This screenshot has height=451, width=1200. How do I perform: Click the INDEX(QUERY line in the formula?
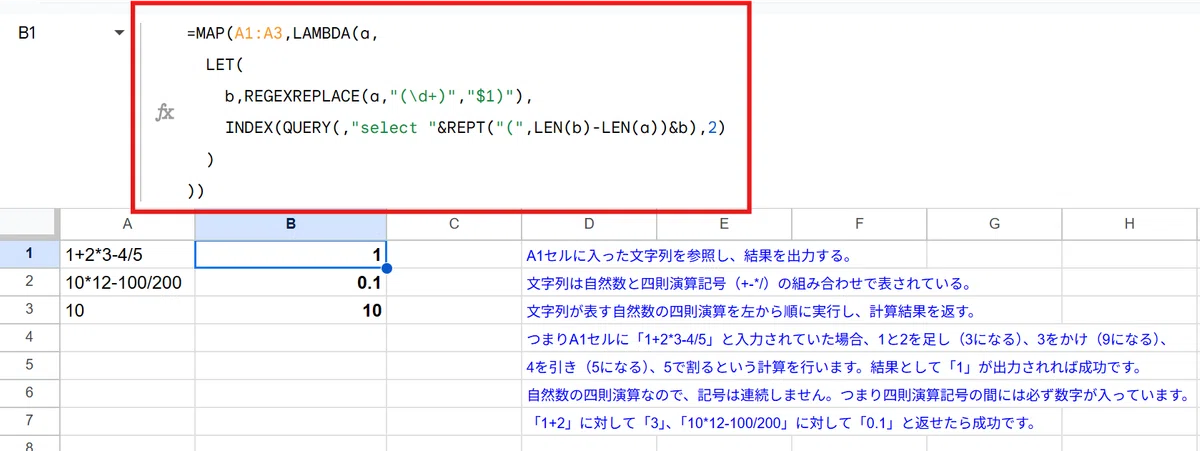point(474,128)
